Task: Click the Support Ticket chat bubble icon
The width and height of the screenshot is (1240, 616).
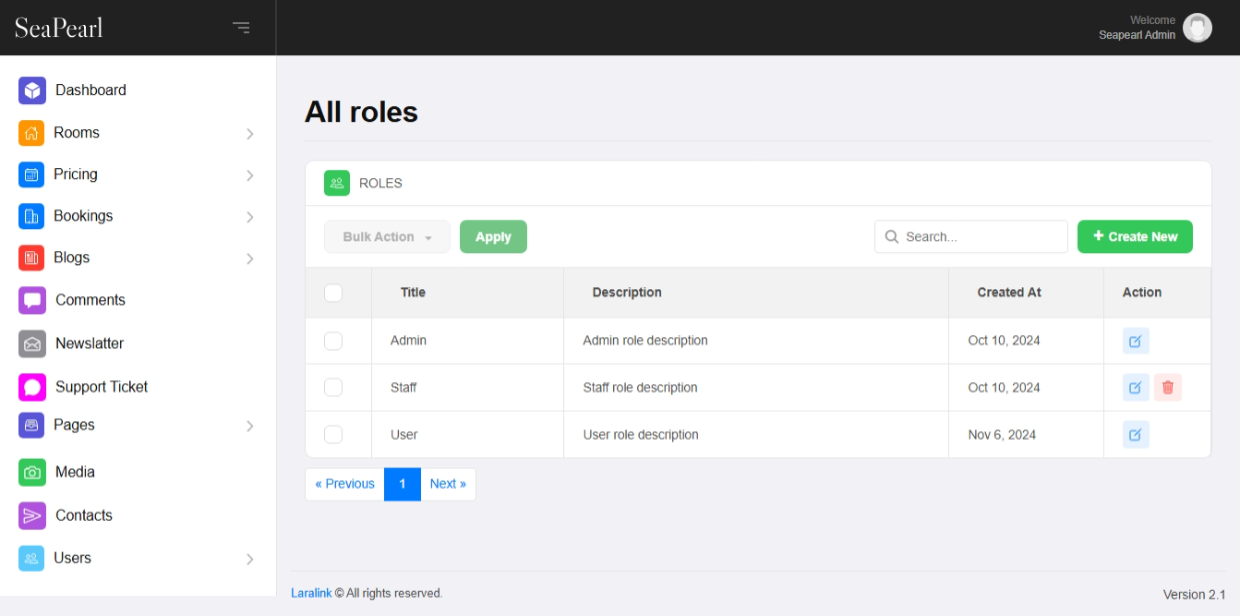Action: 32,387
